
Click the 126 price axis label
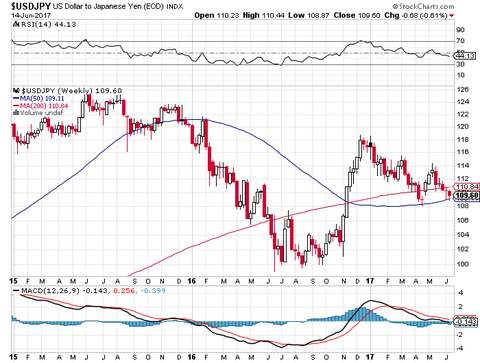(x=463, y=90)
